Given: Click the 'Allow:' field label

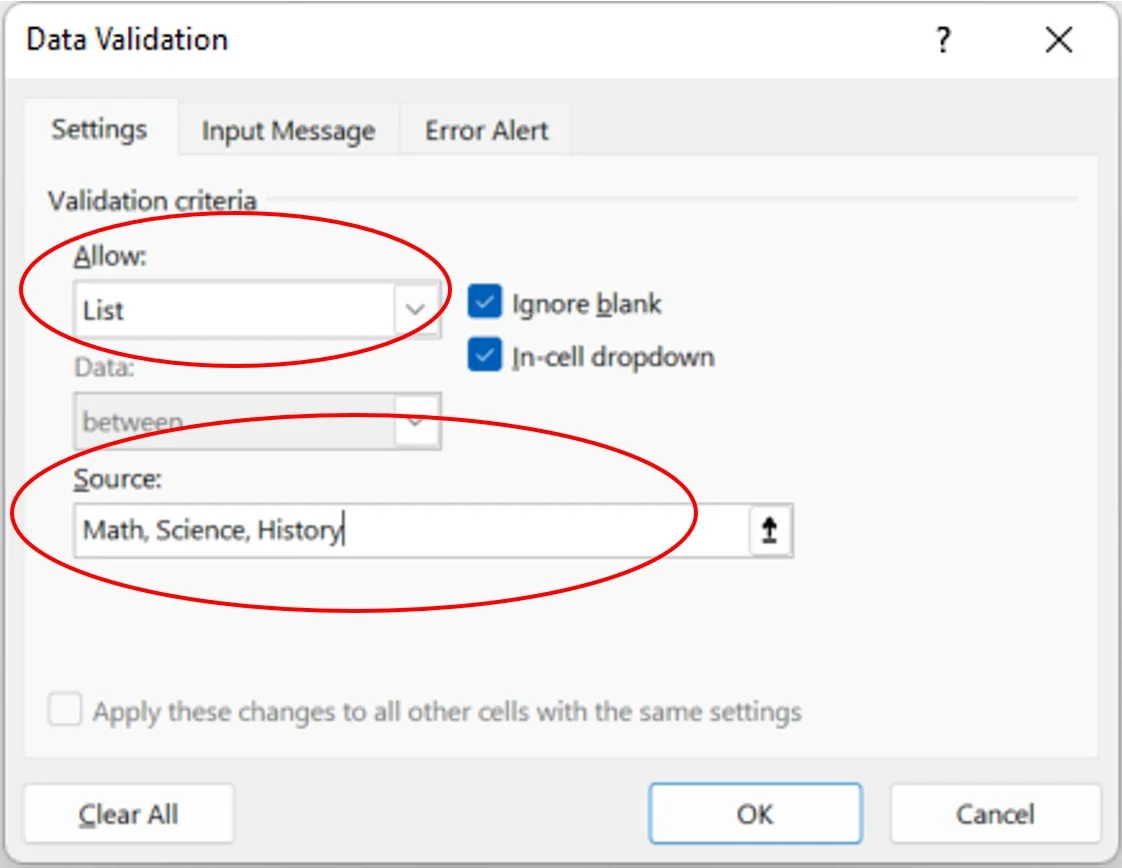Looking at the screenshot, I should tap(110, 257).
